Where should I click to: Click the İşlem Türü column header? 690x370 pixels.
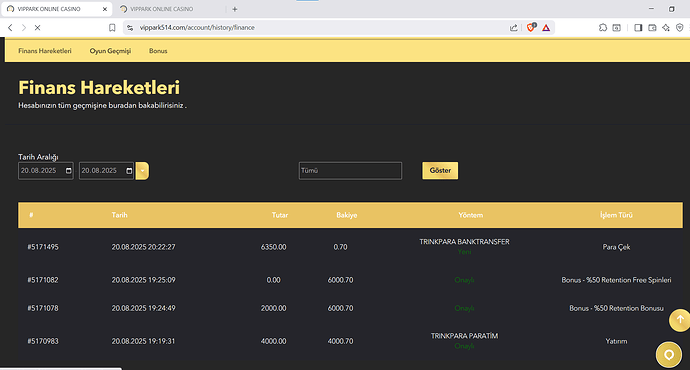pyautogui.click(x=616, y=215)
